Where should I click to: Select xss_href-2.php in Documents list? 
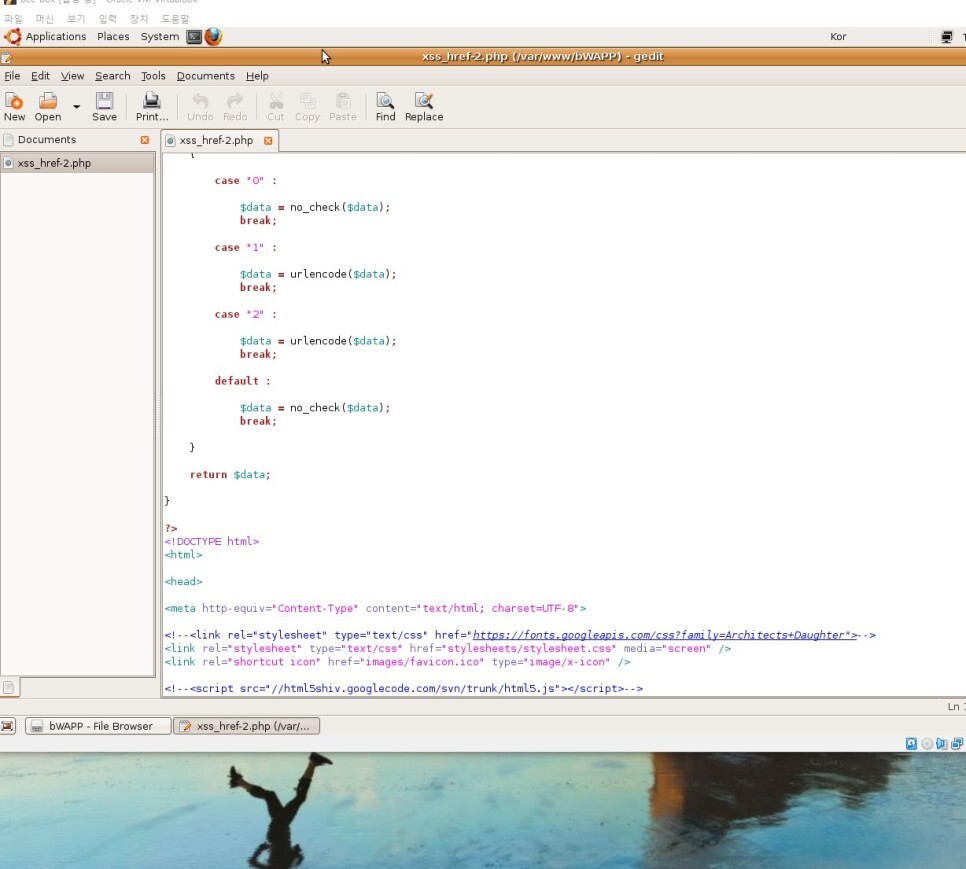coord(78,163)
